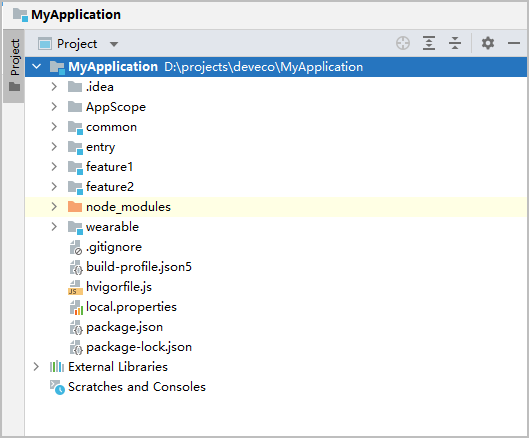This screenshot has width=529, height=438.
Task: Open the Project panel gear settings
Action: [x=488, y=43]
